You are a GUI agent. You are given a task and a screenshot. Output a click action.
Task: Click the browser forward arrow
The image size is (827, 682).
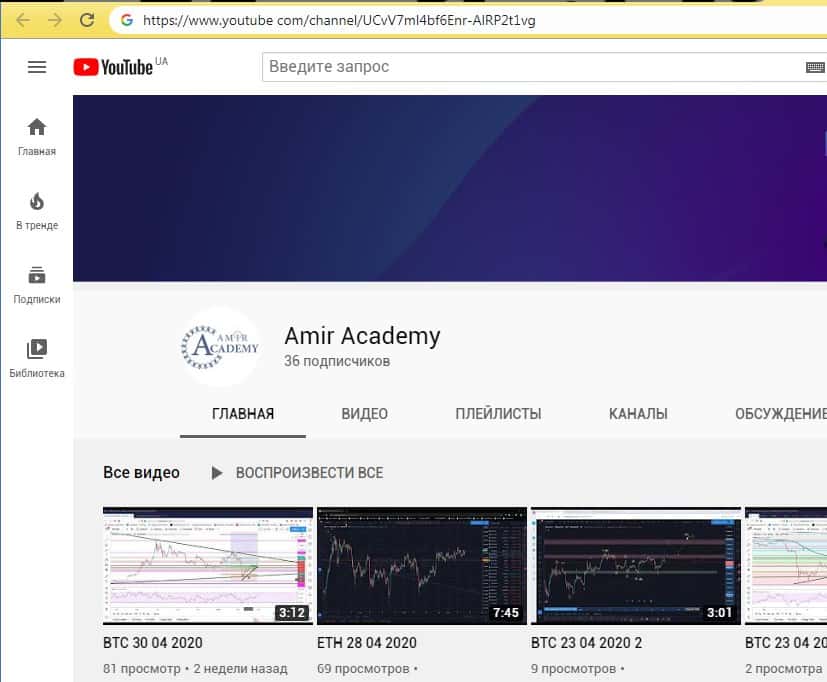click(54, 21)
